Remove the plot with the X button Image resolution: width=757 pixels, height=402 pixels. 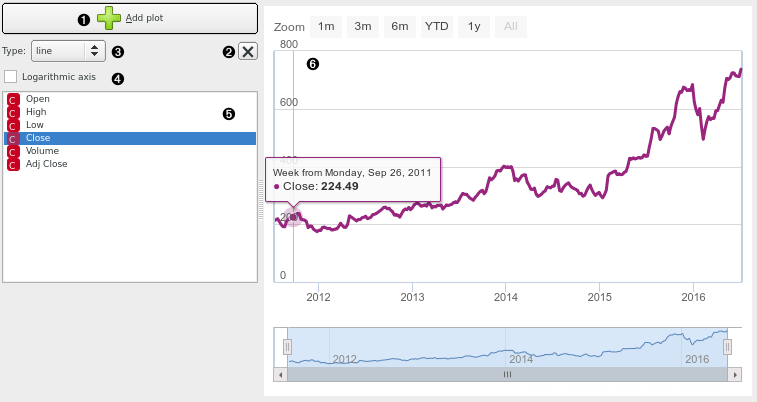[x=248, y=51]
